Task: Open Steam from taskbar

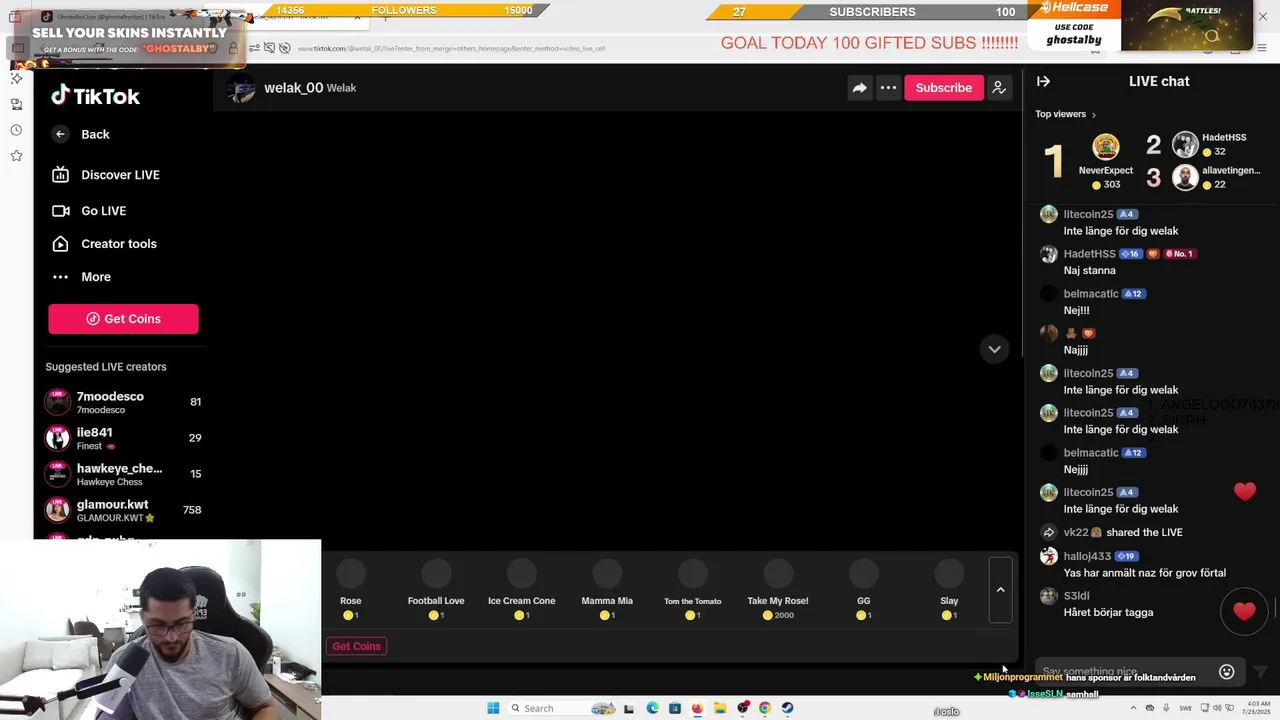Action: point(787,708)
